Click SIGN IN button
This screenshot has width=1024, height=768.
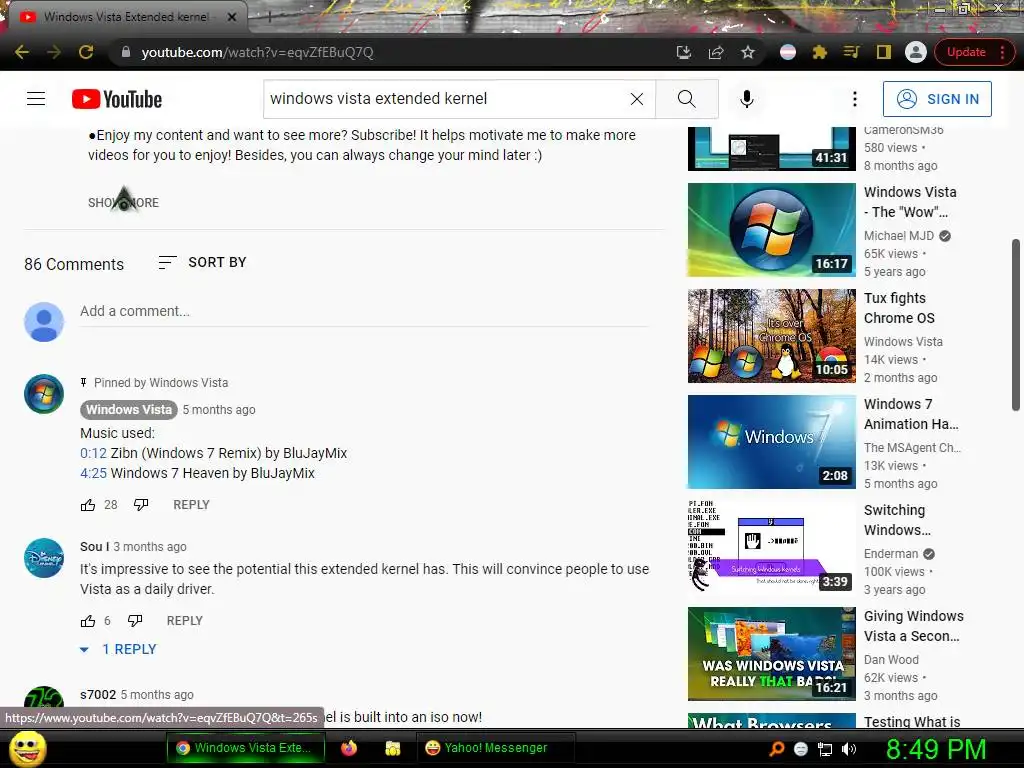coord(937,99)
